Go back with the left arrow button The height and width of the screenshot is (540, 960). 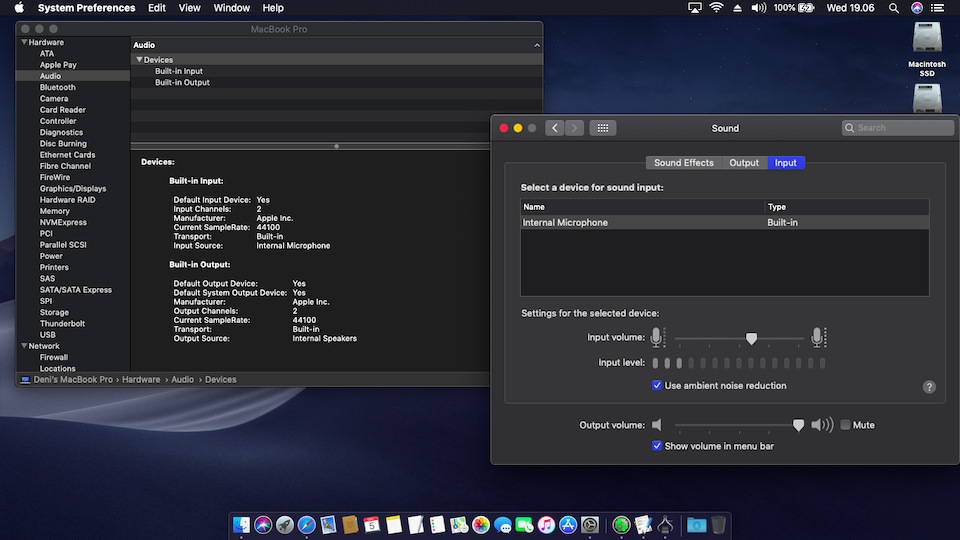point(555,128)
